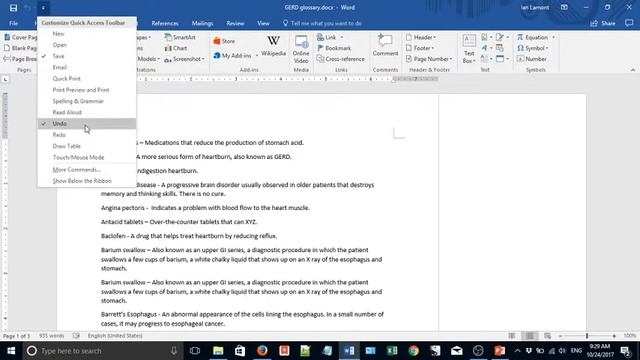This screenshot has width=640, height=360.
Task: Add a Bookmark
Action: tap(334, 48)
